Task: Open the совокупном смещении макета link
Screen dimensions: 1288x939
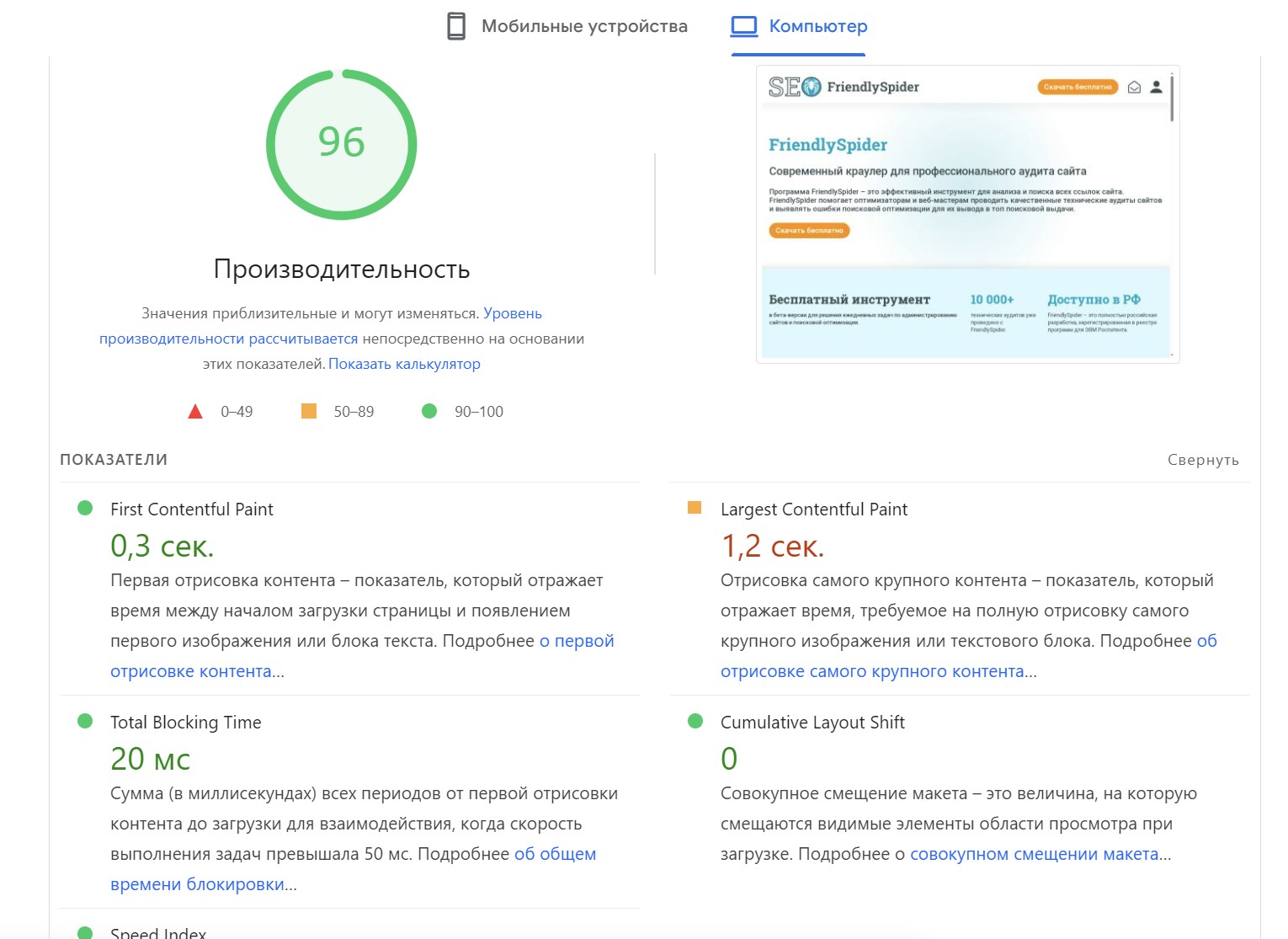Action: point(1034,854)
